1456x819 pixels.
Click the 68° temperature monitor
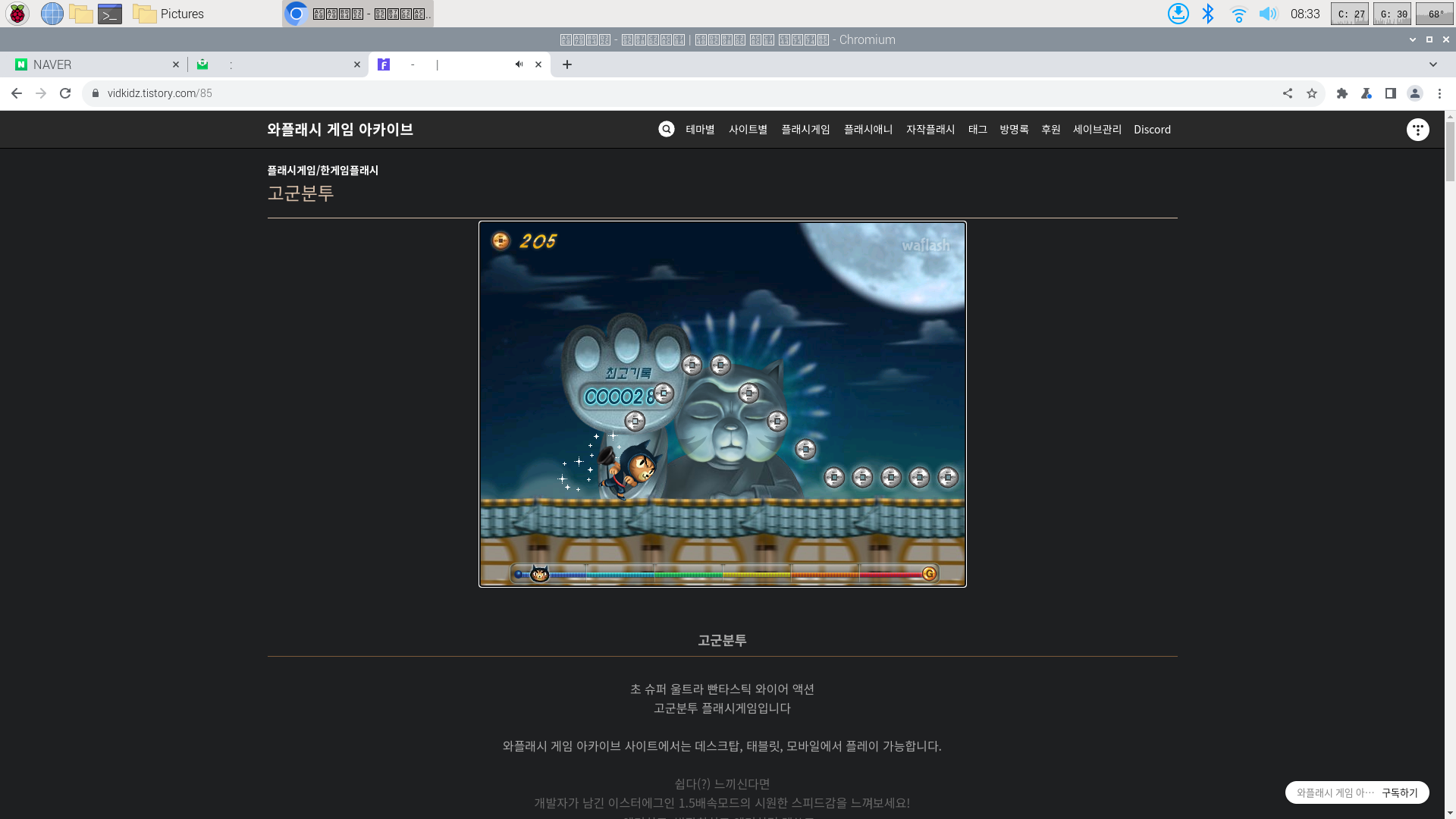[x=1435, y=14]
